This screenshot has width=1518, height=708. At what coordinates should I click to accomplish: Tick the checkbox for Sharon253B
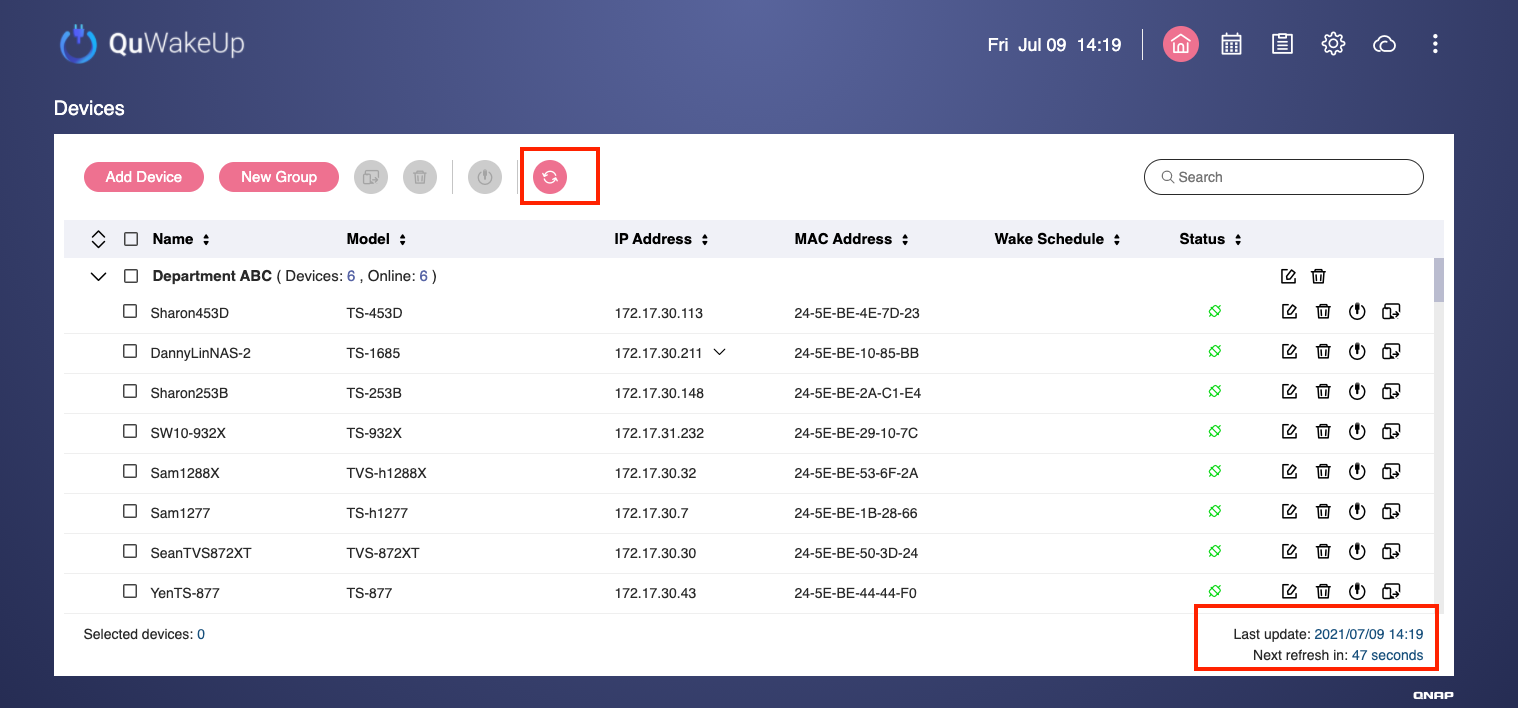pos(130,392)
